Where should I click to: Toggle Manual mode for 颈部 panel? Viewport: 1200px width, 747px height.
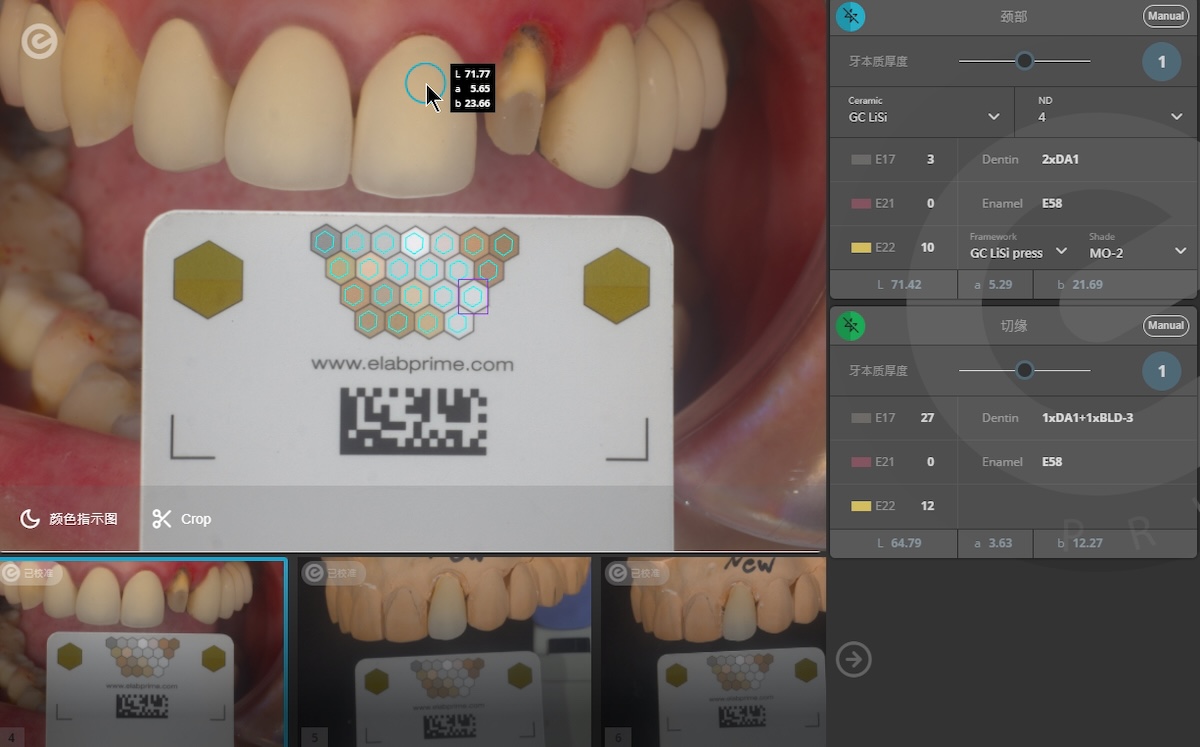[x=1166, y=16]
